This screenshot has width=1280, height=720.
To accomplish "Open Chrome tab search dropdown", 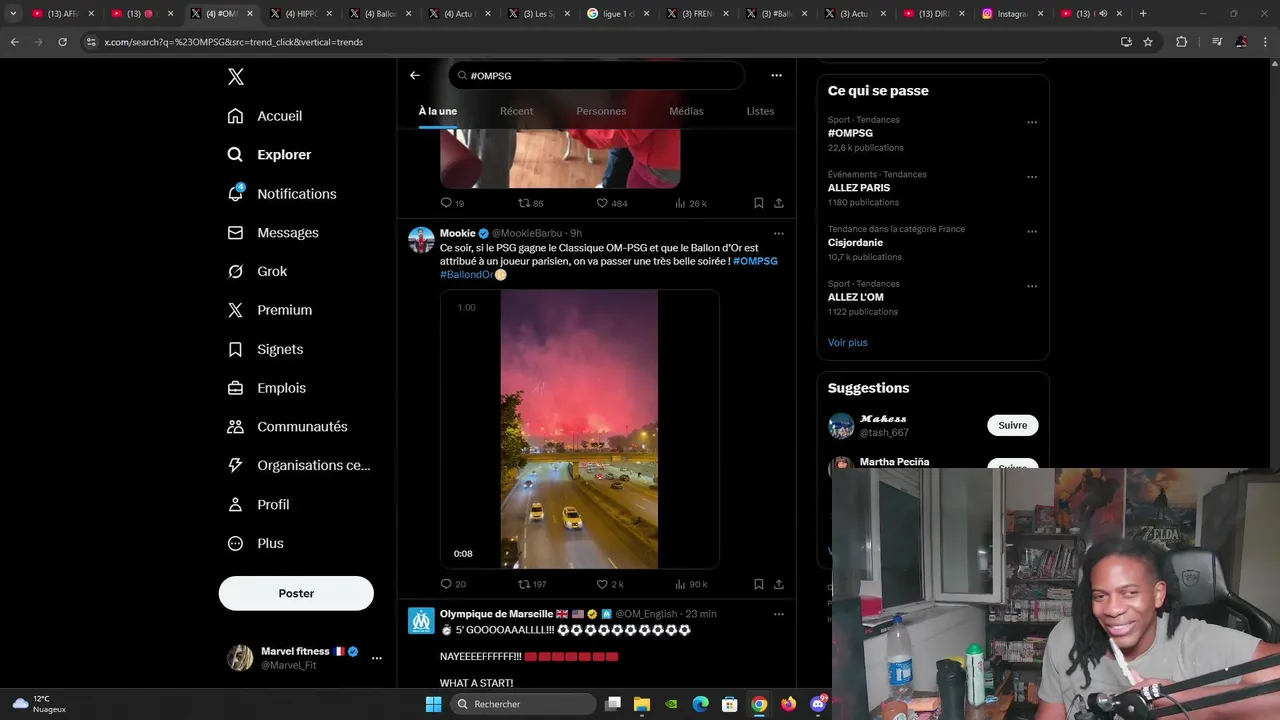I will tap(13, 14).
